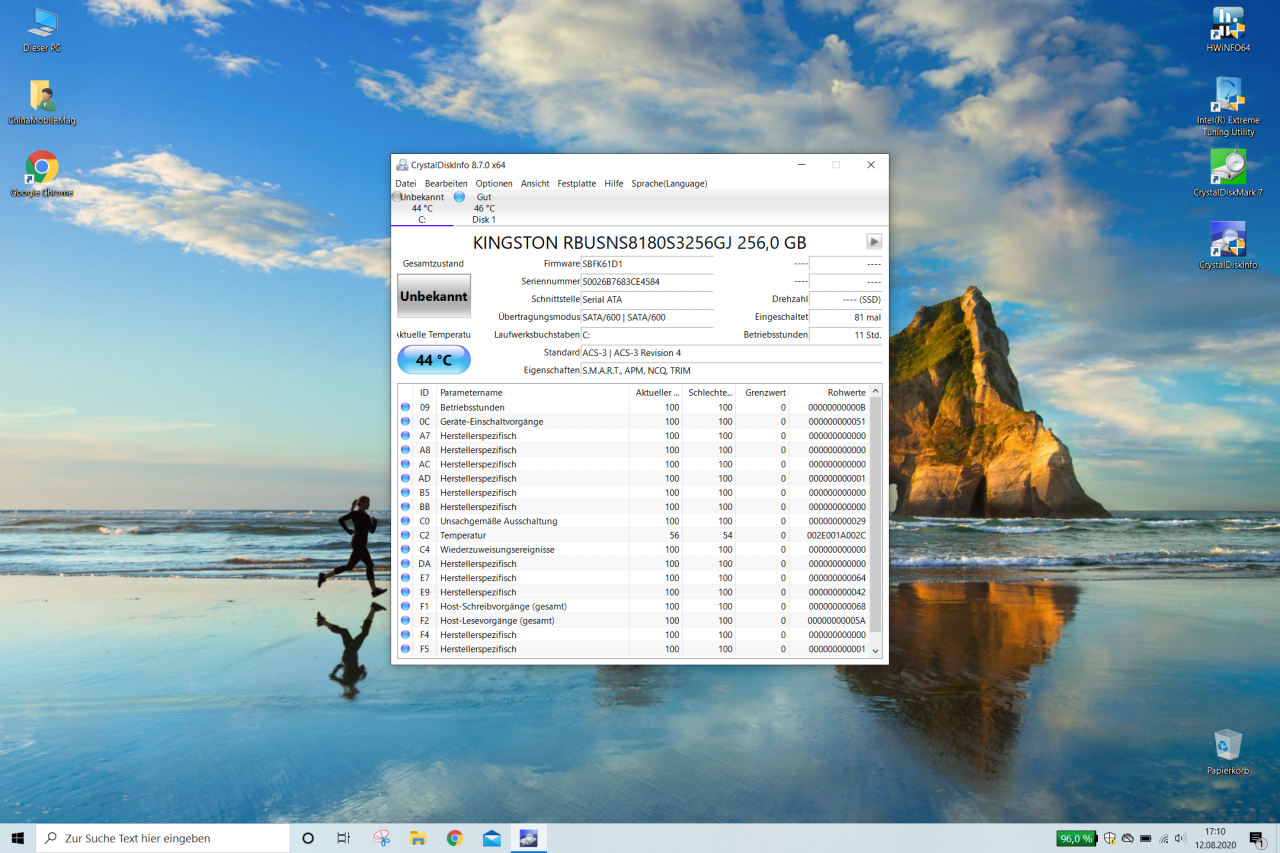This screenshot has width=1280, height=853.
Task: Open the ChinaMobileMag folder icon
Action: (x=42, y=102)
